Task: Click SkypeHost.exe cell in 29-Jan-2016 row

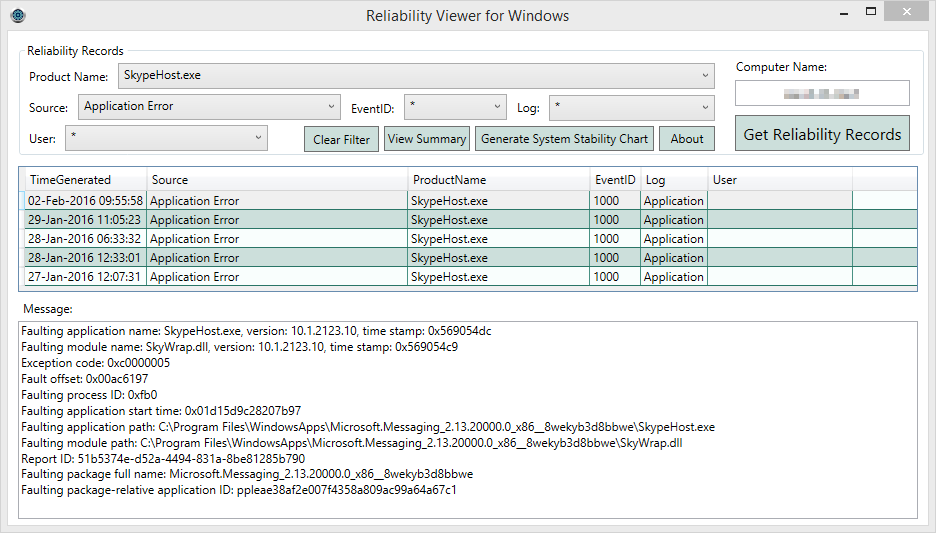Action: pos(498,220)
